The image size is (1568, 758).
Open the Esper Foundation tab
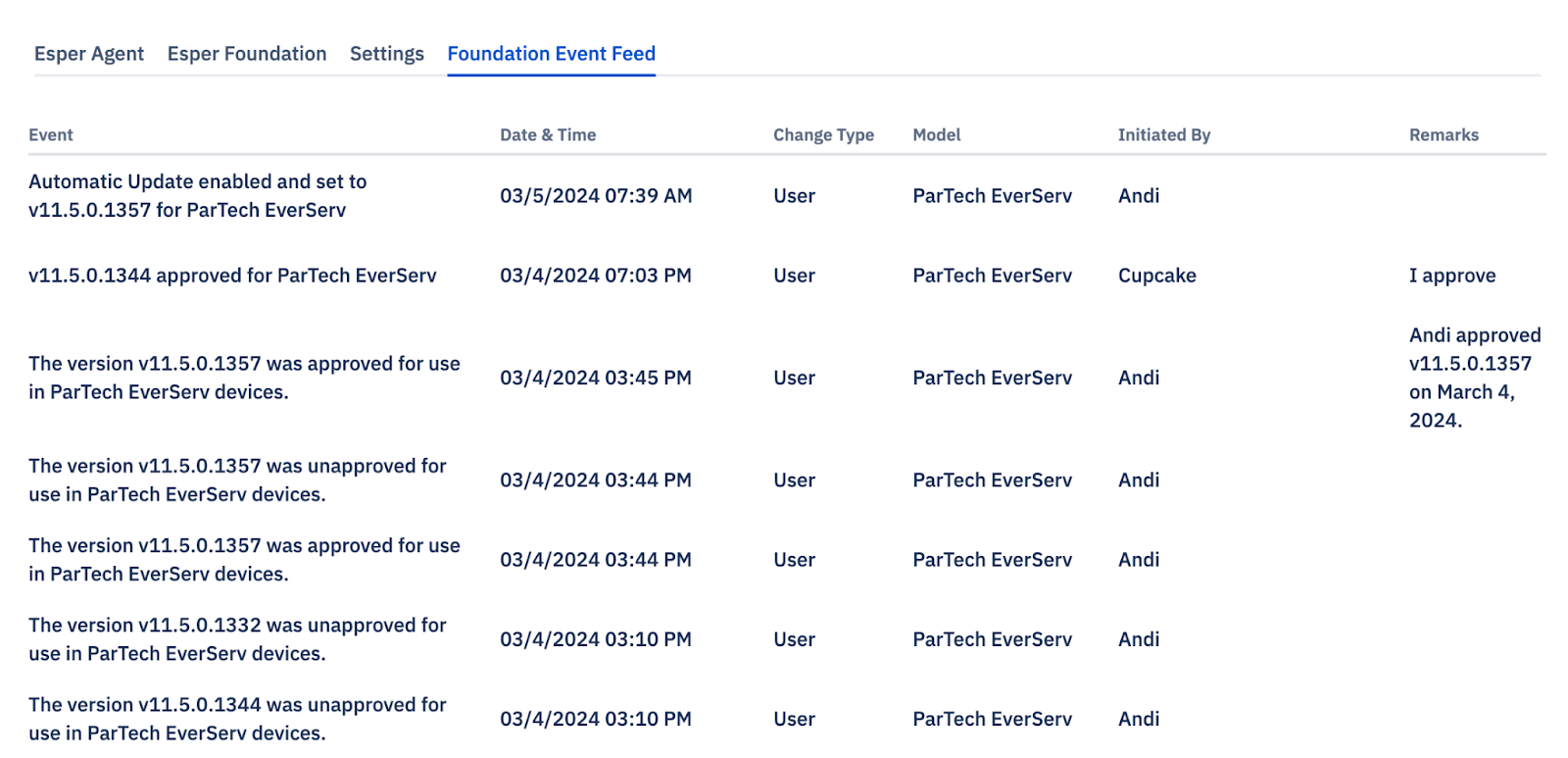coord(247,54)
